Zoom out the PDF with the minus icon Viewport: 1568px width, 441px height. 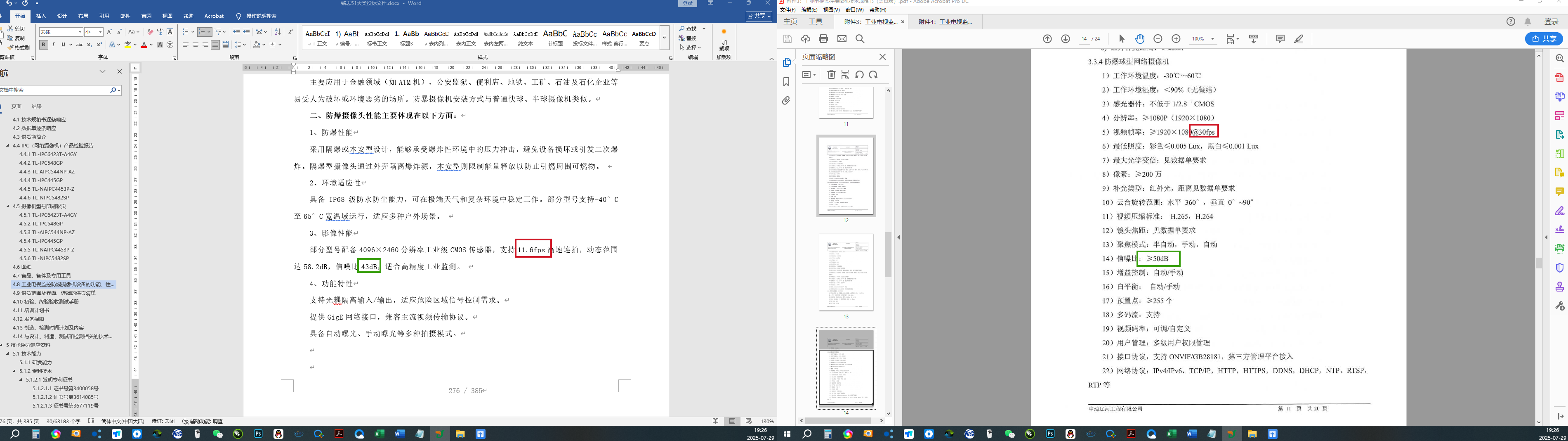(1158, 38)
